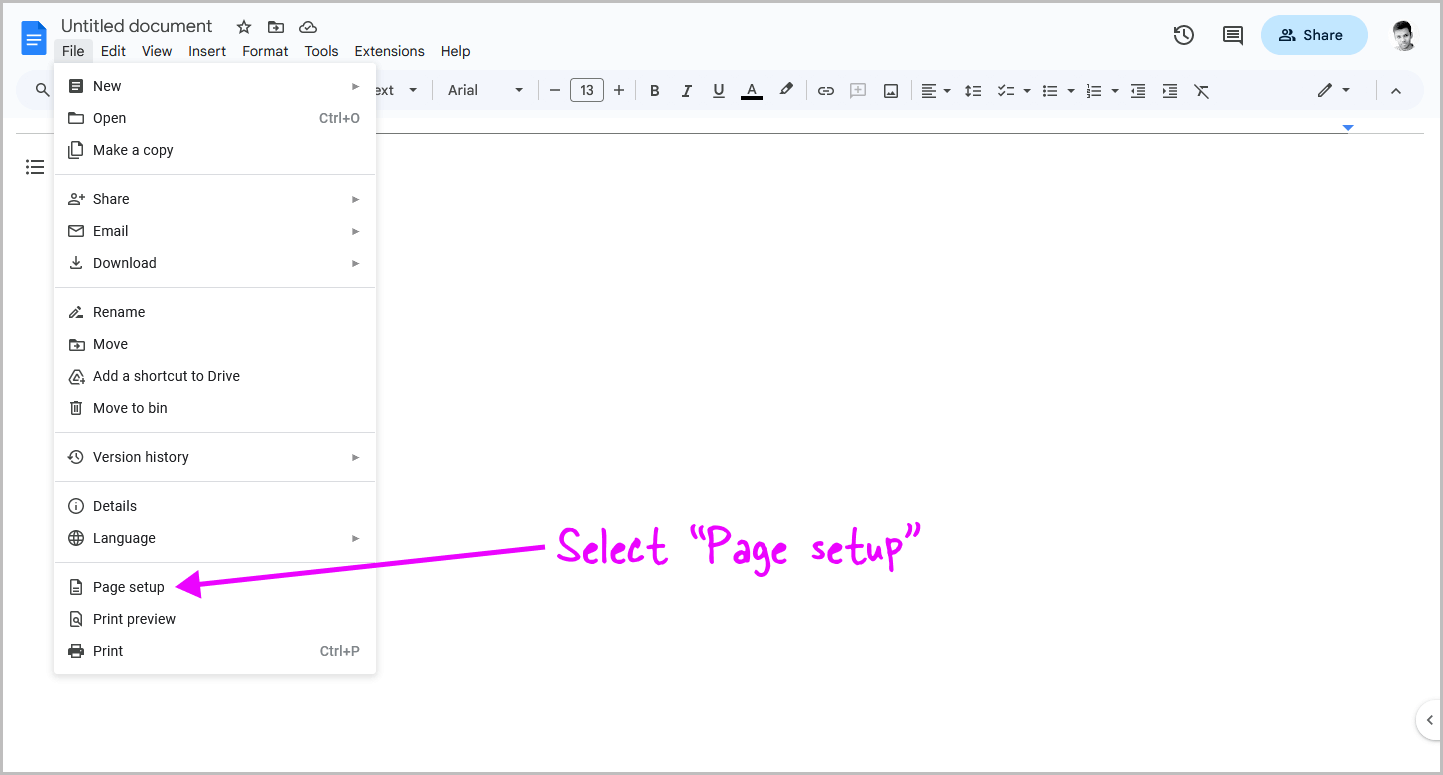Underline the selected text

[719, 90]
